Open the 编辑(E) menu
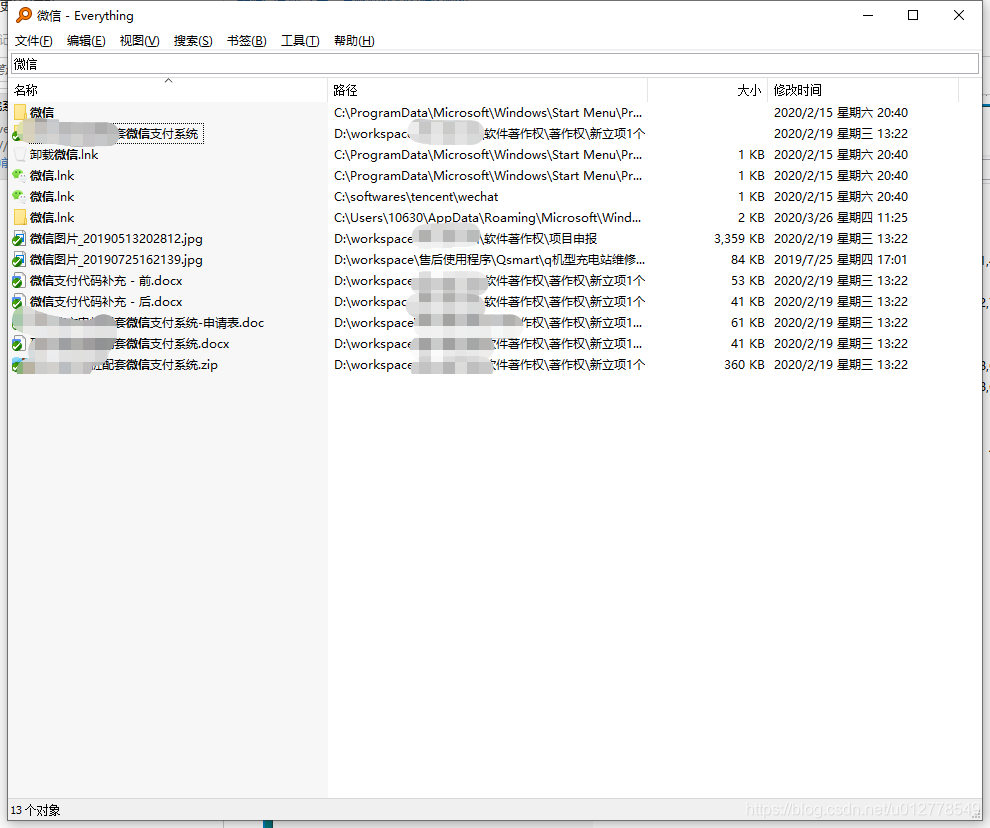The width and height of the screenshot is (990, 828). (x=86, y=41)
